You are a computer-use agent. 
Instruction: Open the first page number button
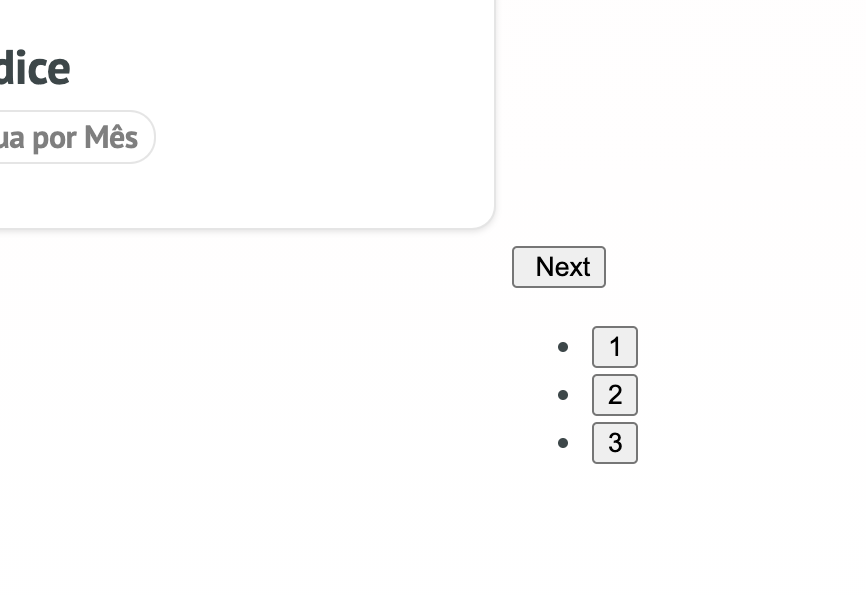(614, 347)
